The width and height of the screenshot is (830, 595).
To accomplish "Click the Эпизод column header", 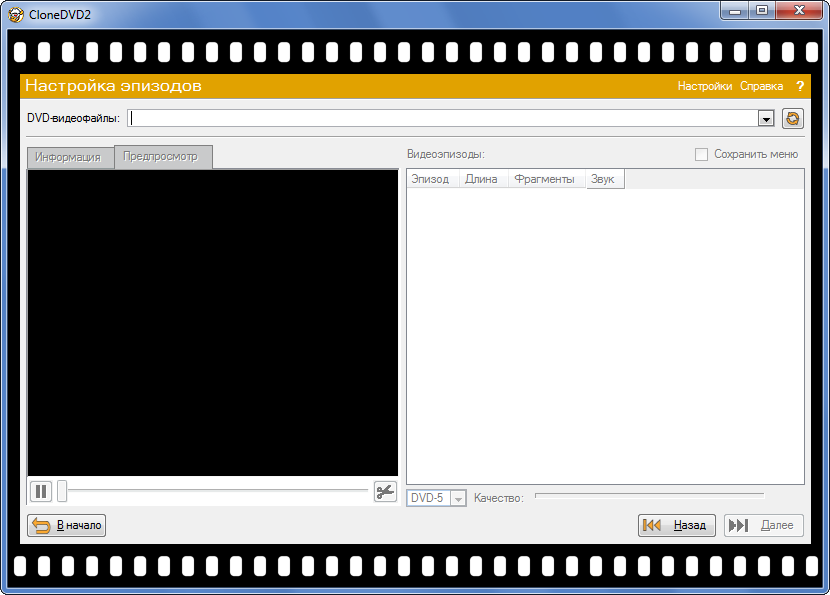I will pos(431,179).
